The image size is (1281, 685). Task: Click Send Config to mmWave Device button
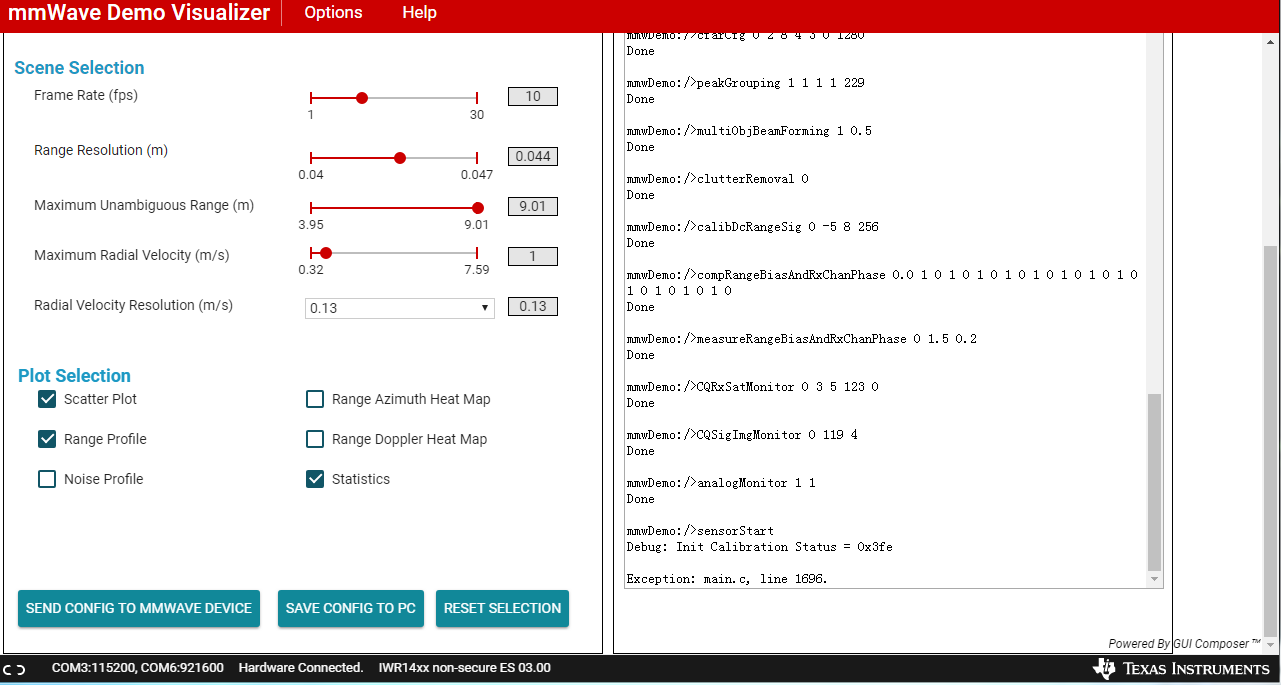tap(139, 608)
